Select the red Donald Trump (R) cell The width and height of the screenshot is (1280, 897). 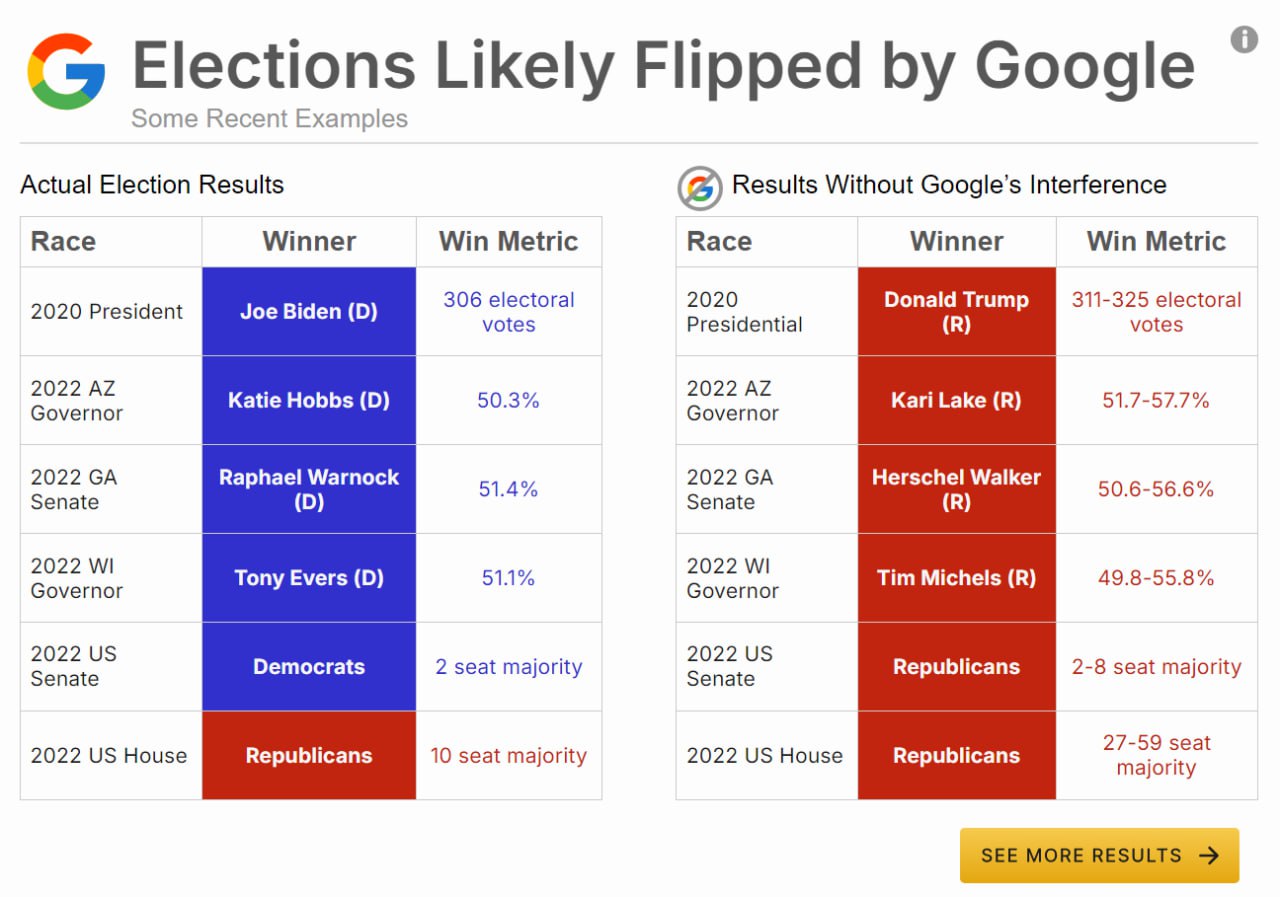(956, 311)
